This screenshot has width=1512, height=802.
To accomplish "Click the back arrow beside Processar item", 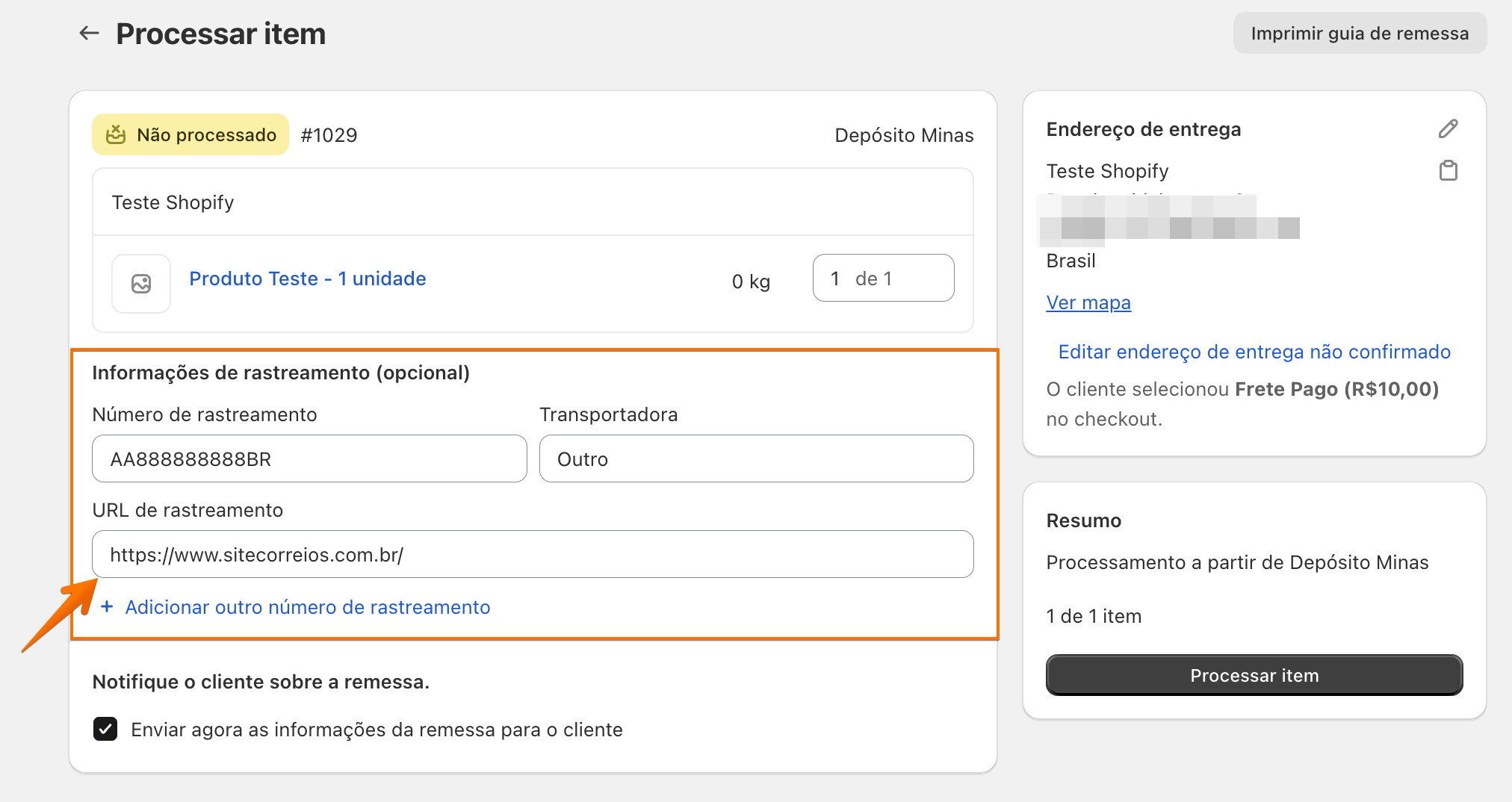I will point(90,34).
